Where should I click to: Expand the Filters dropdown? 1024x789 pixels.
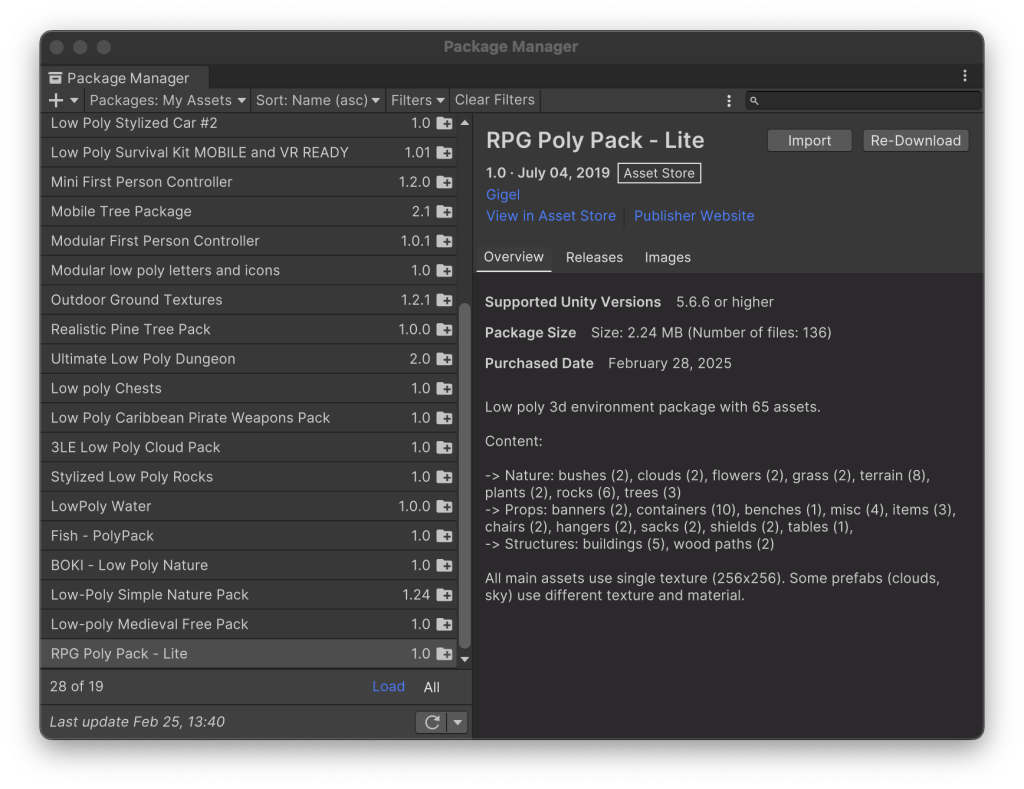point(417,100)
